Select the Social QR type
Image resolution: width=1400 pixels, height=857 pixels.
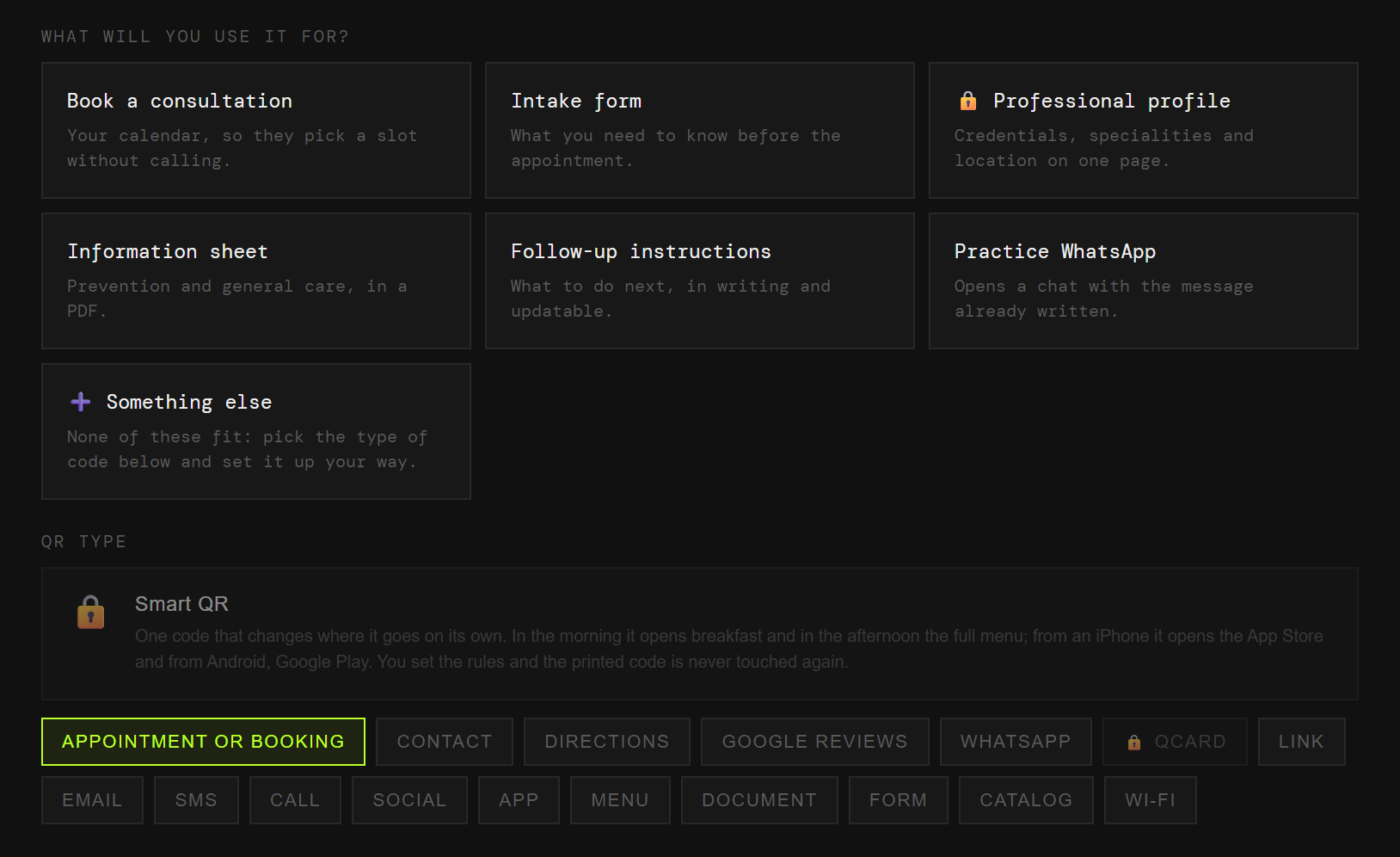[x=409, y=800]
